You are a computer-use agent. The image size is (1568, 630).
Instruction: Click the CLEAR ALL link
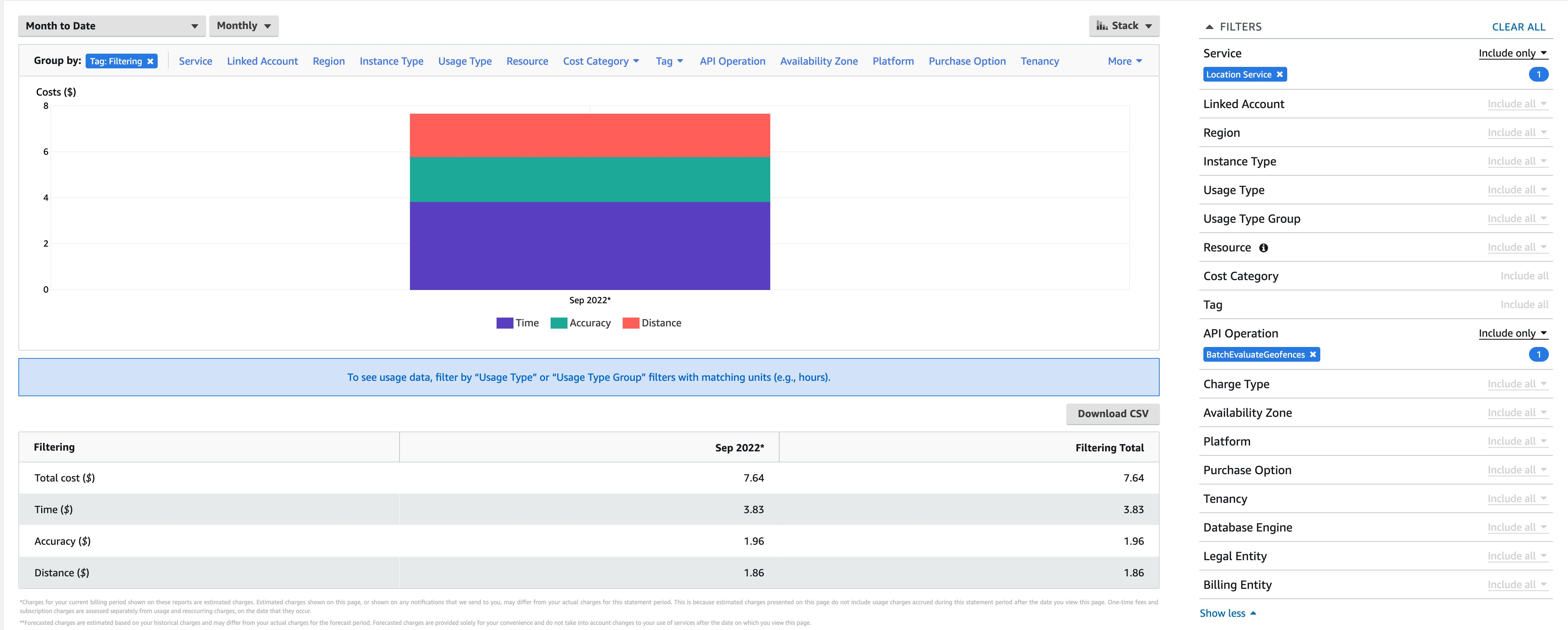tap(1518, 27)
